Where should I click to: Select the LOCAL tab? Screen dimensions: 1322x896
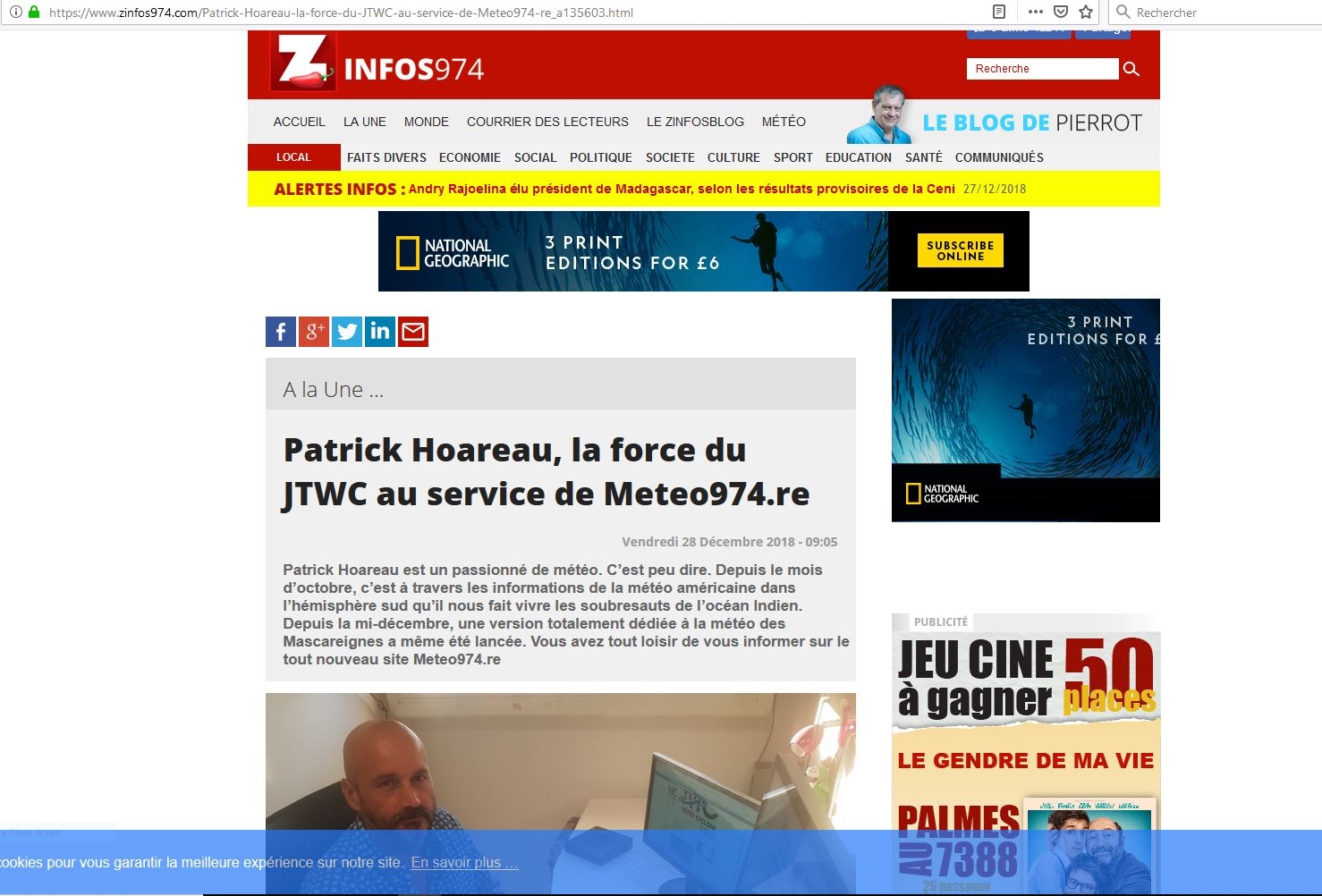click(x=294, y=157)
